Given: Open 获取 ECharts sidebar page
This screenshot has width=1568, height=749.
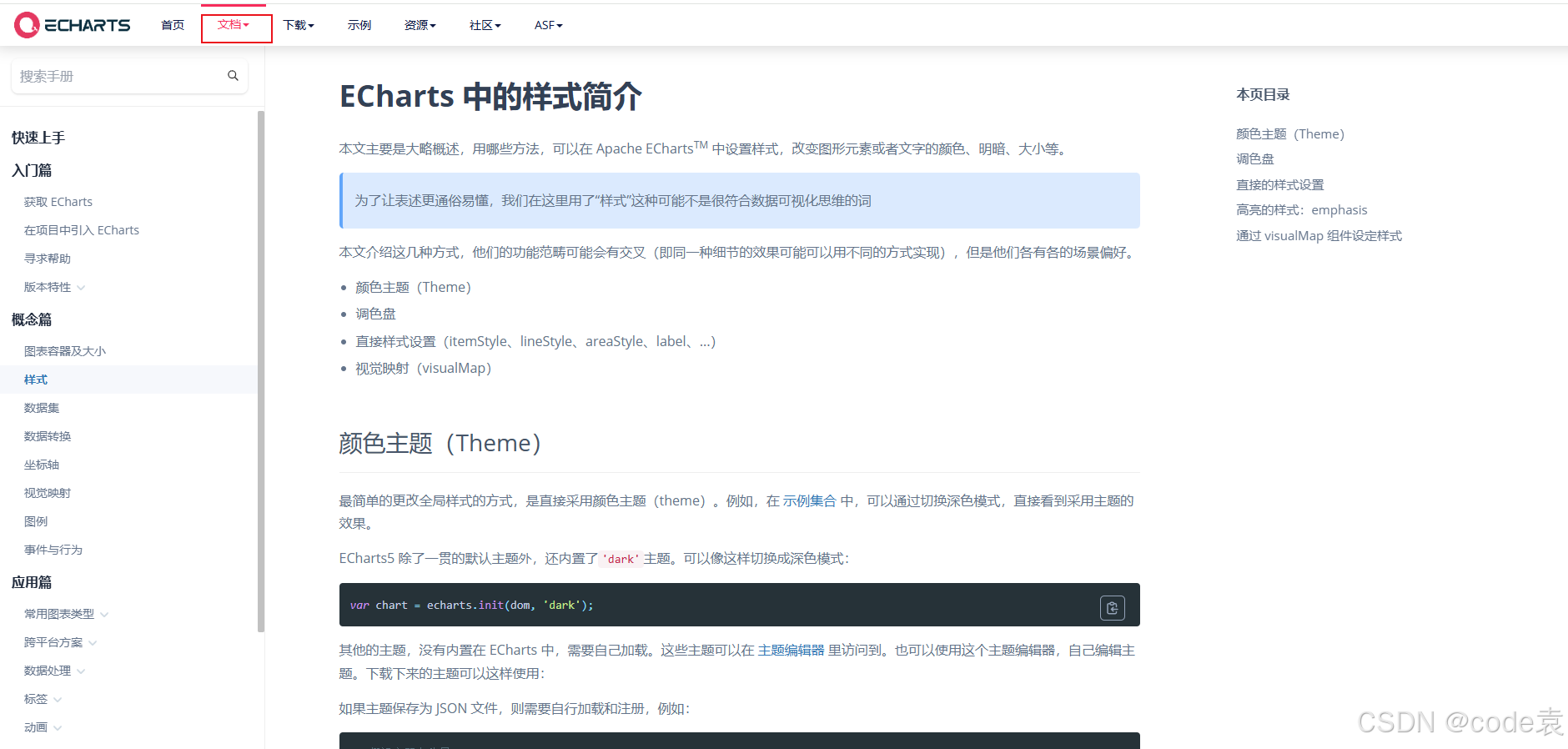Looking at the screenshot, I should click(x=58, y=202).
